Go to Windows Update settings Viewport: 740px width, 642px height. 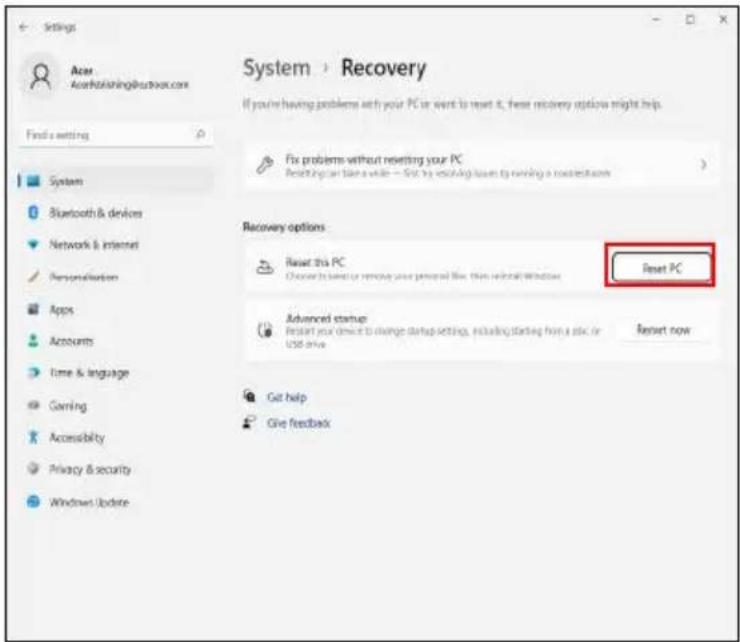point(116,502)
